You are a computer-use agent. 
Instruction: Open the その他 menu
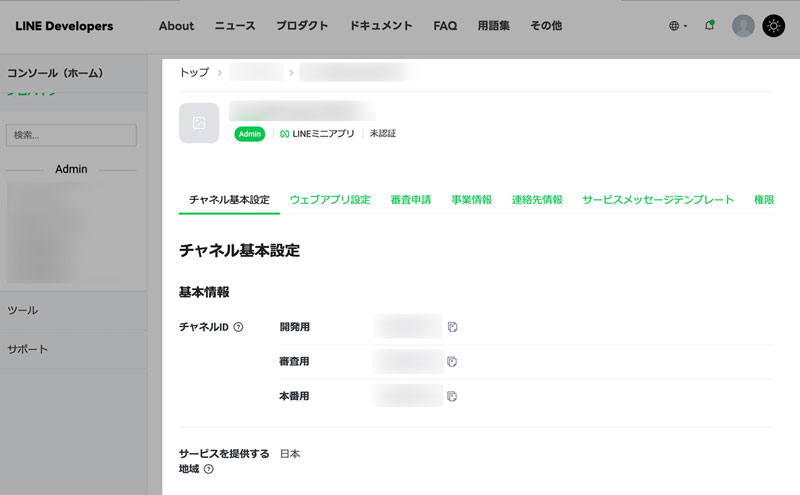pyautogui.click(x=545, y=26)
